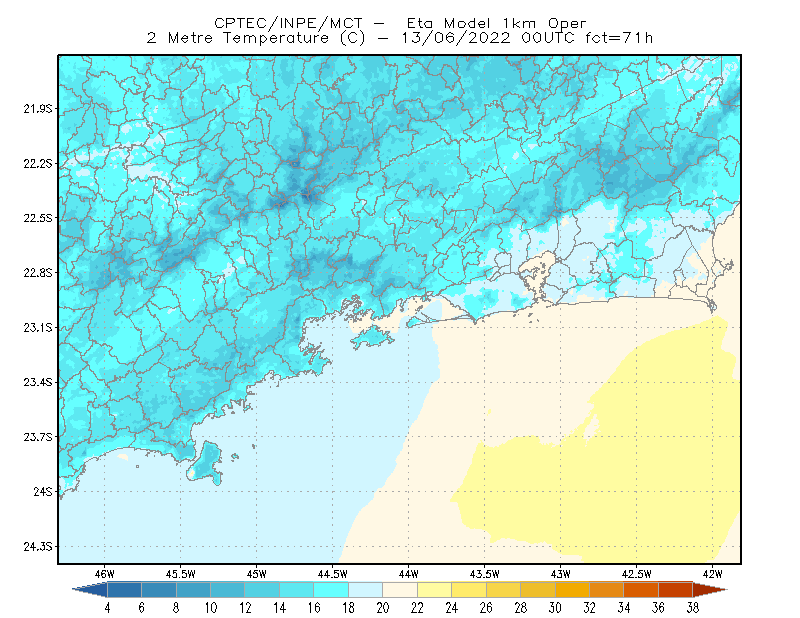Click the '45W' longitude label

tap(257, 574)
